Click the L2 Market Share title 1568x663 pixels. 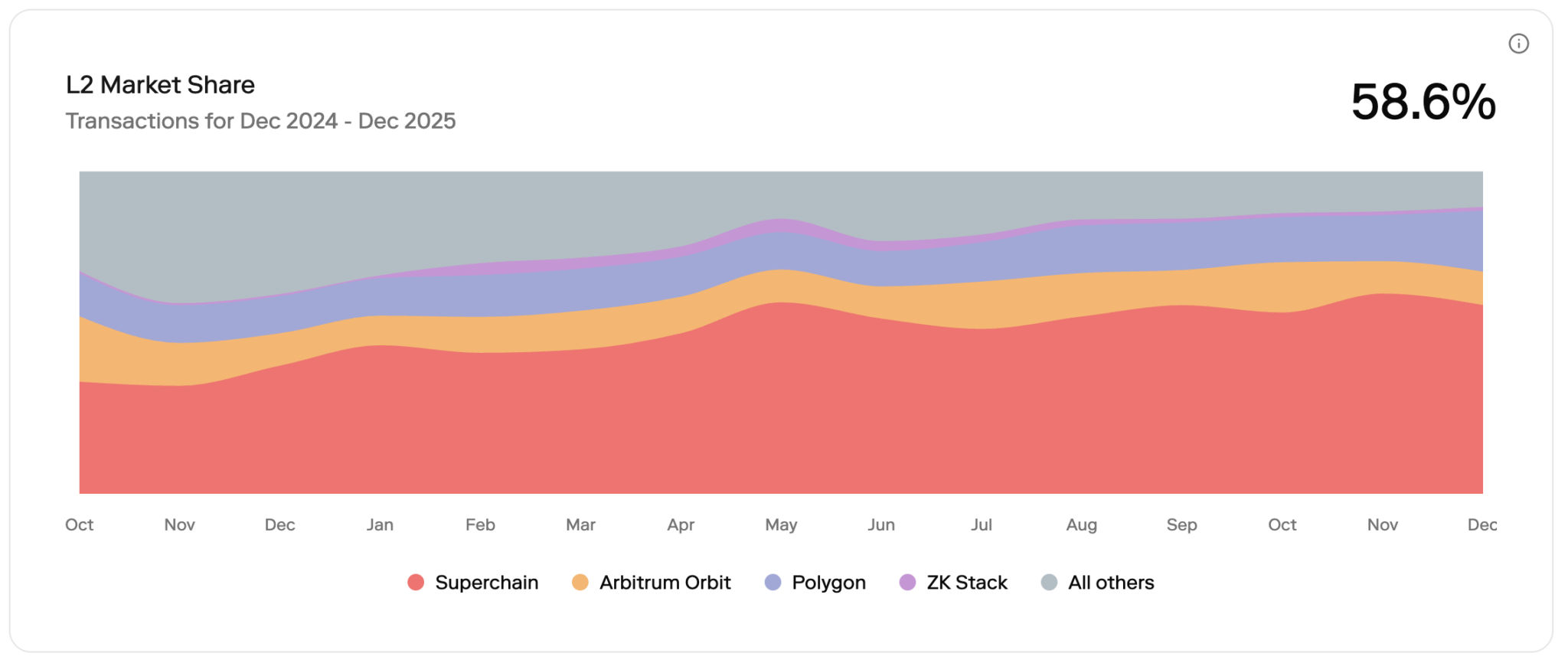[x=160, y=85]
